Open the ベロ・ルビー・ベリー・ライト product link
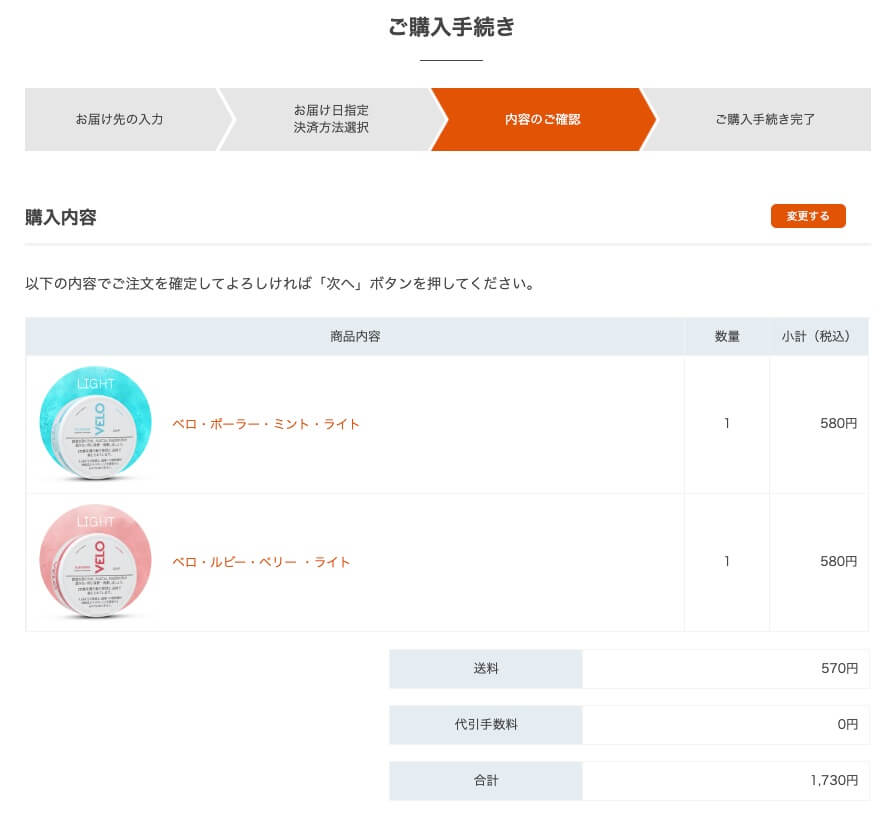Screen dimensions: 890x832 point(261,562)
